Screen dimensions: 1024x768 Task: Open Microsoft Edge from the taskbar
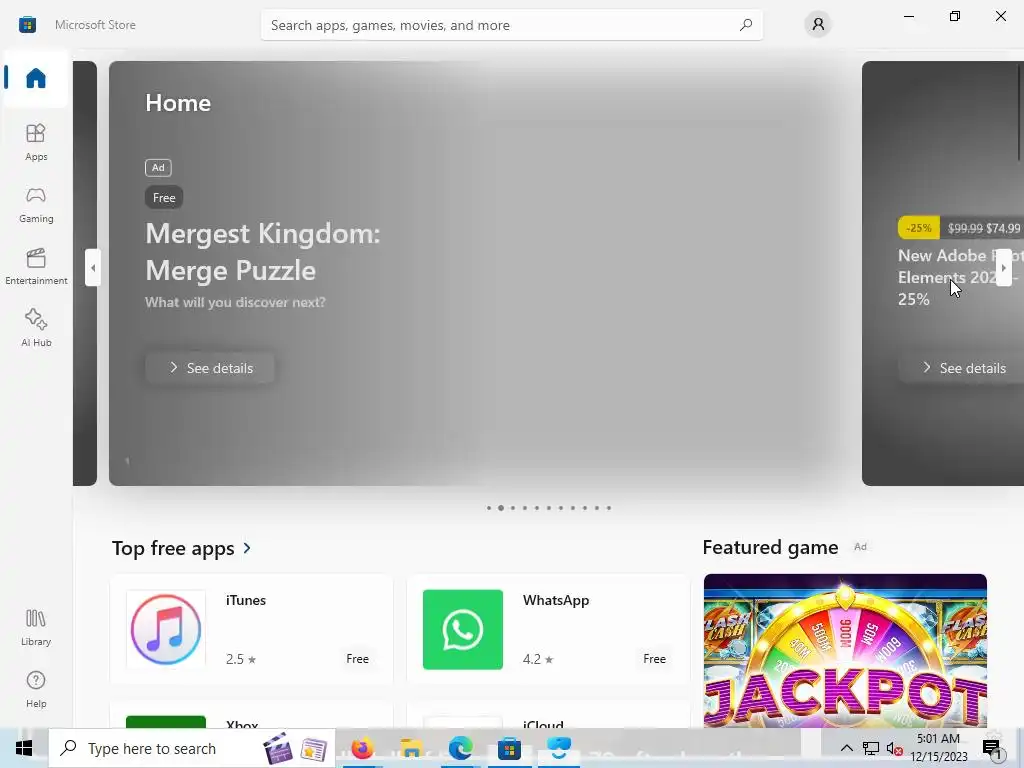[460, 748]
